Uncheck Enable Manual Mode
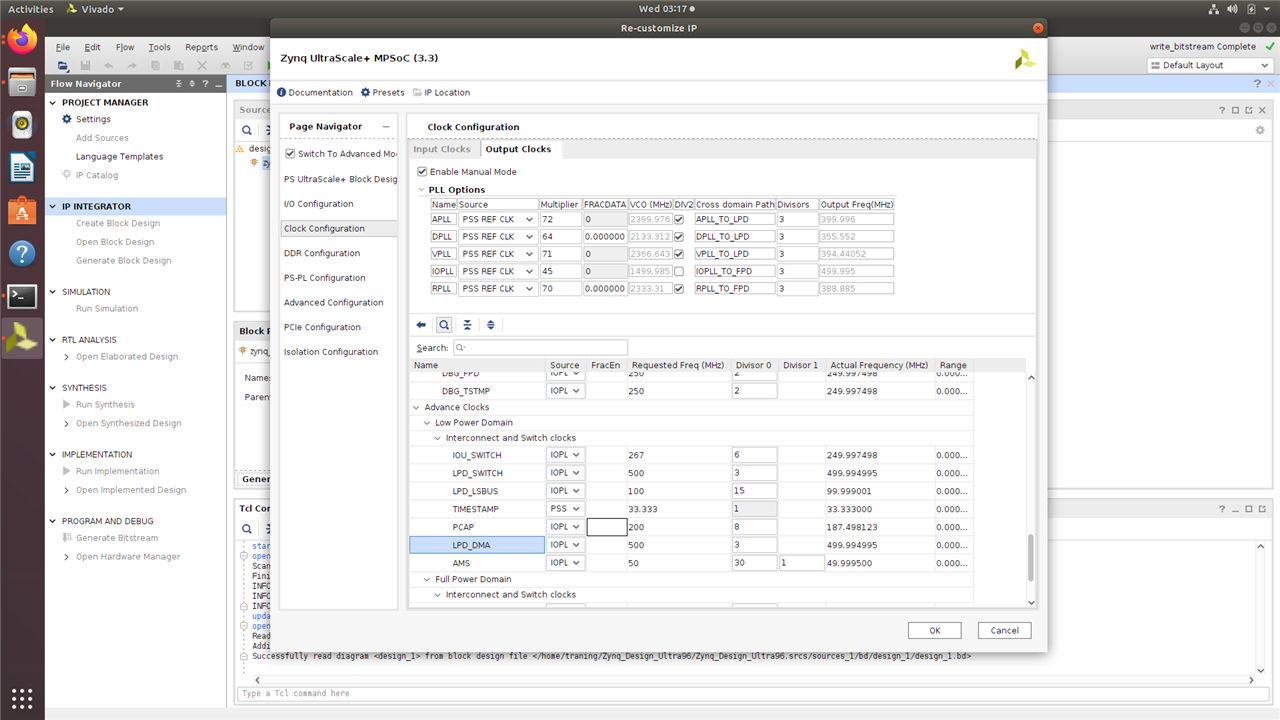The height and width of the screenshot is (720, 1280). 422,172
